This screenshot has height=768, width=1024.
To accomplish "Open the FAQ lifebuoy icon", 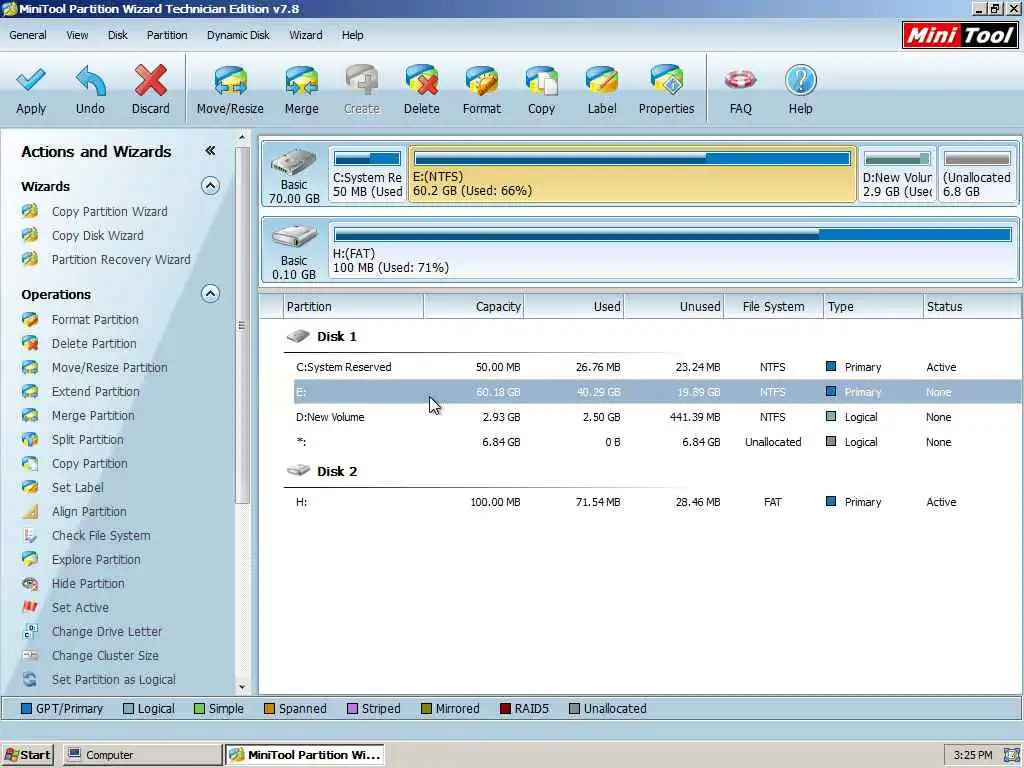I will [x=741, y=81].
